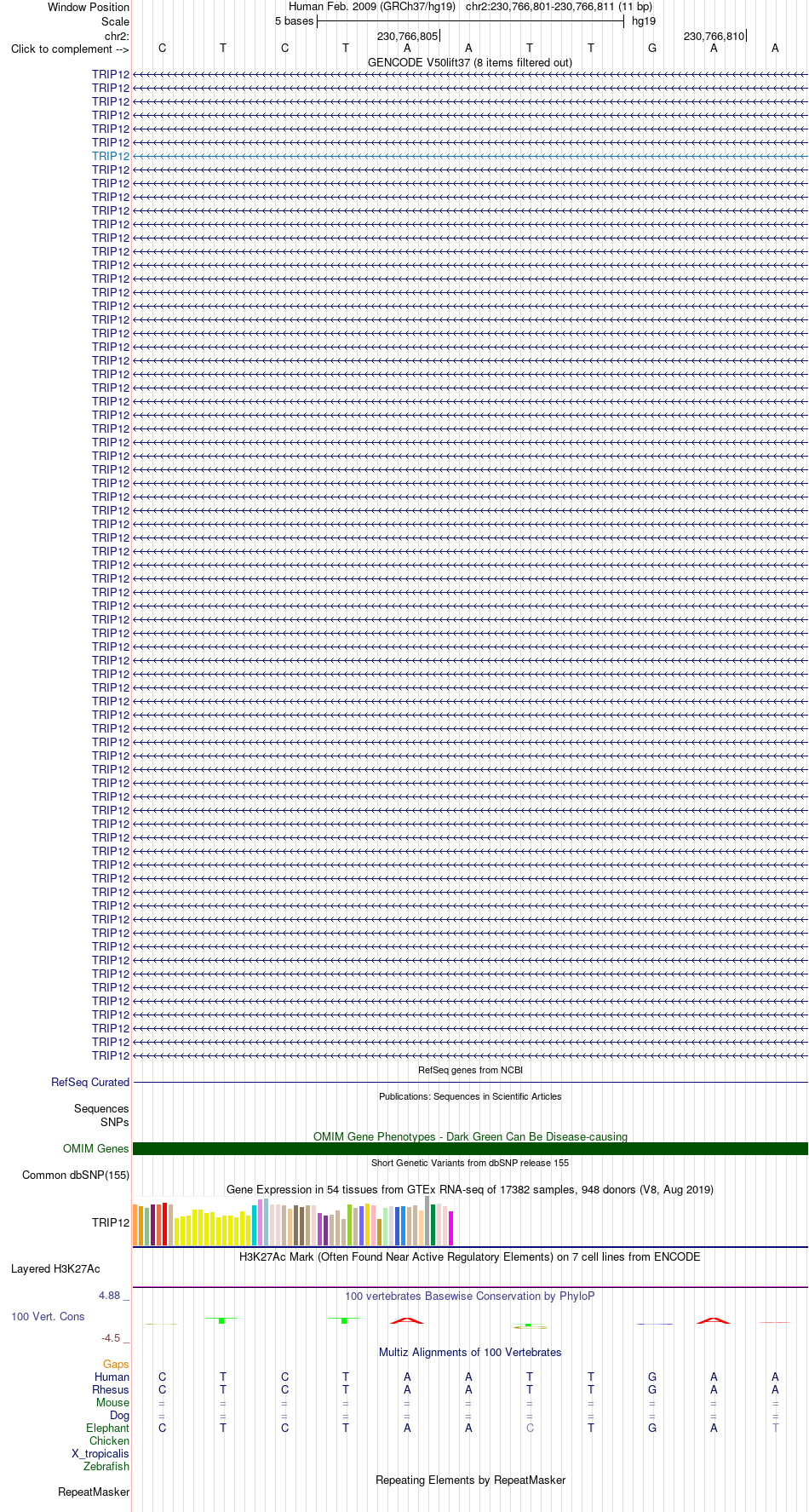Open the RefSeq Curated track label

[x=90, y=1082]
